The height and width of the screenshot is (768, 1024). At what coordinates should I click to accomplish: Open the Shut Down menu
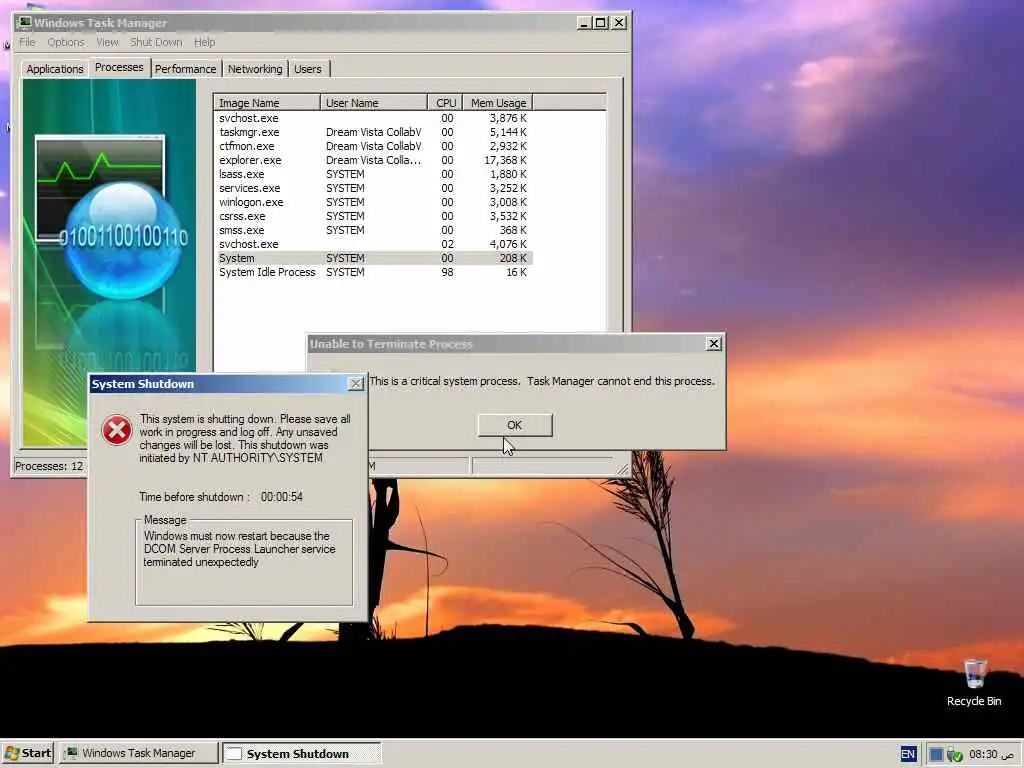156,42
